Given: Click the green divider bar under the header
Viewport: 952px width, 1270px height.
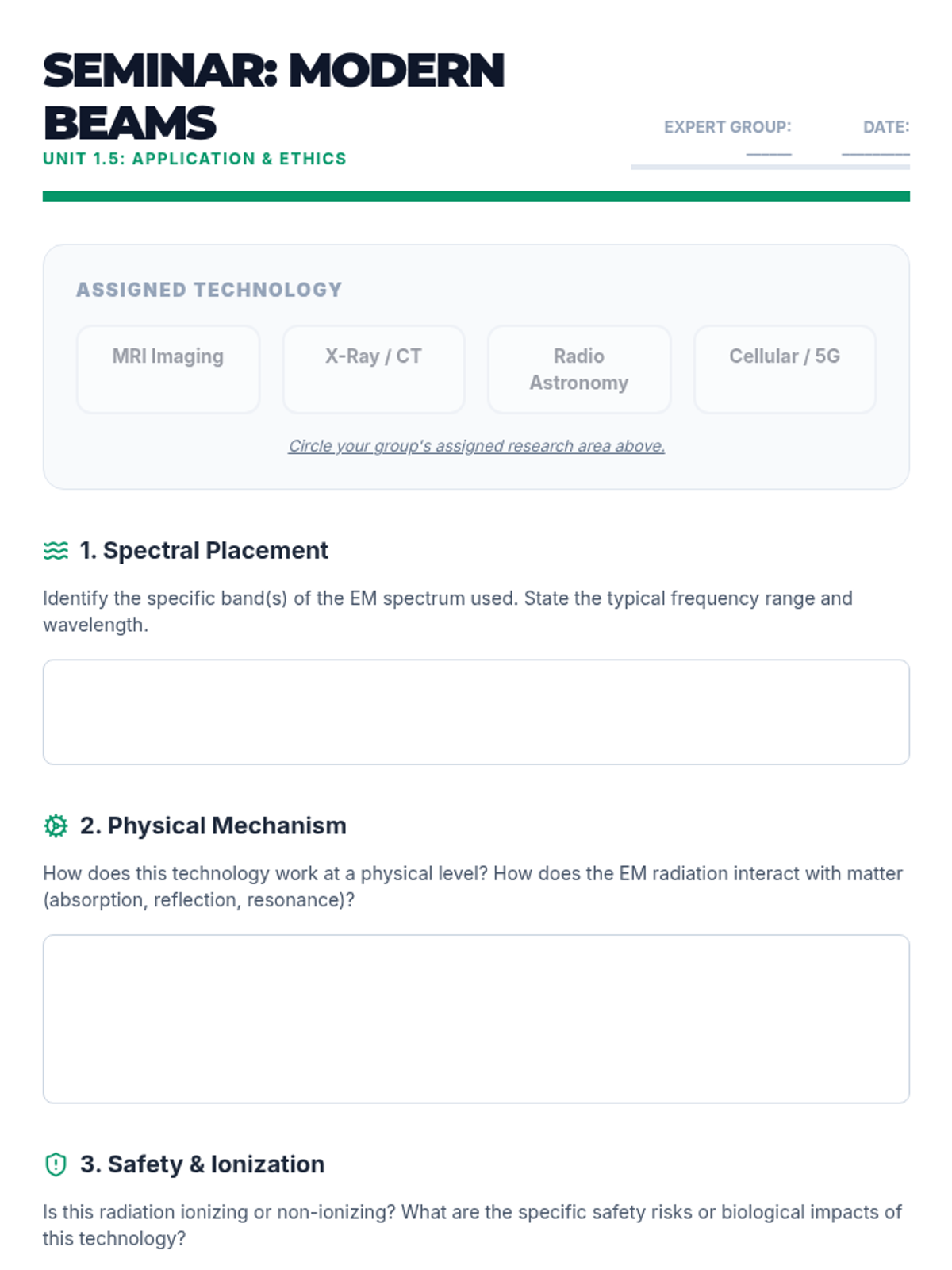Looking at the screenshot, I should coord(476,196).
